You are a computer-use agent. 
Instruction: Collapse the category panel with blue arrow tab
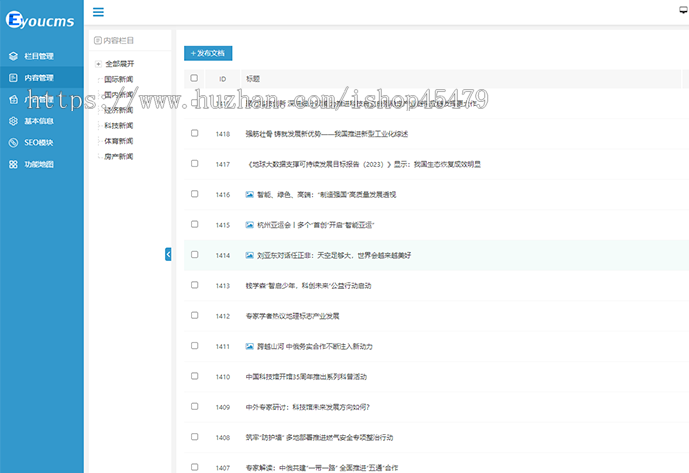pyautogui.click(x=168, y=254)
